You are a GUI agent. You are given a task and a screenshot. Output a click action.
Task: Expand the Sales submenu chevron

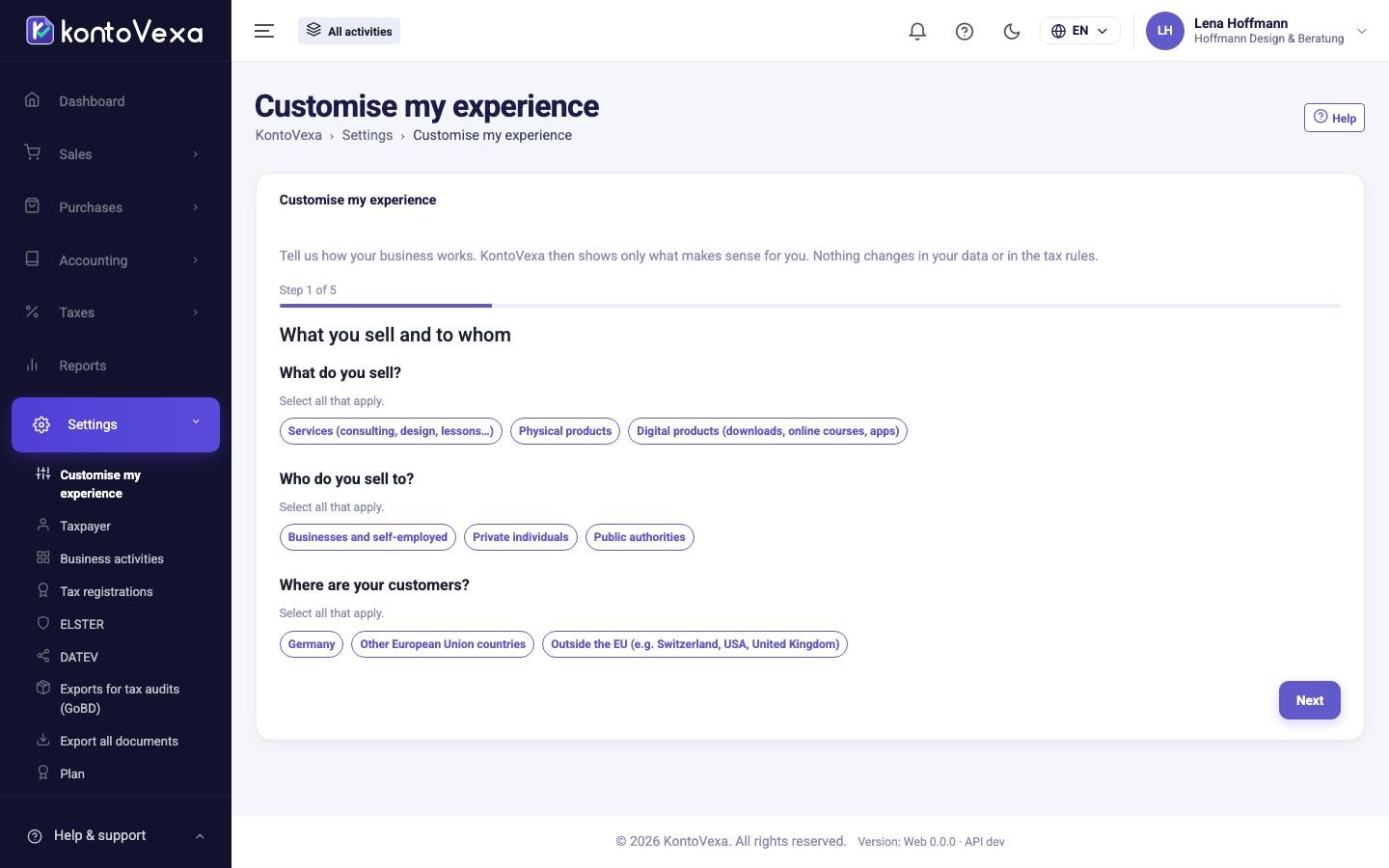196,154
